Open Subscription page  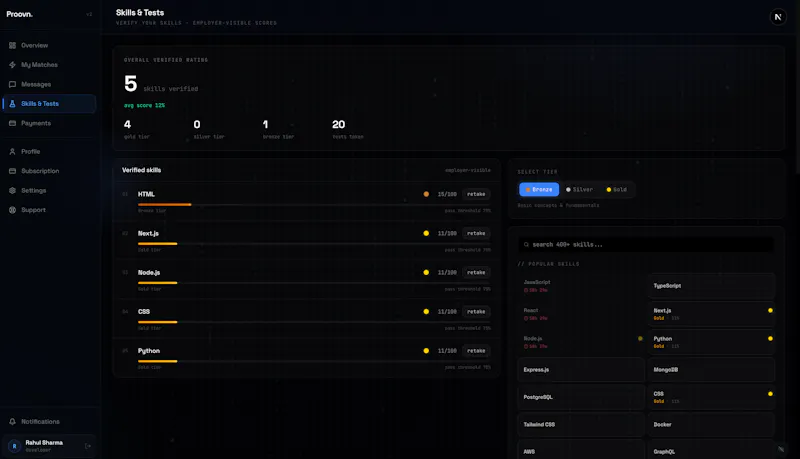click(48, 171)
